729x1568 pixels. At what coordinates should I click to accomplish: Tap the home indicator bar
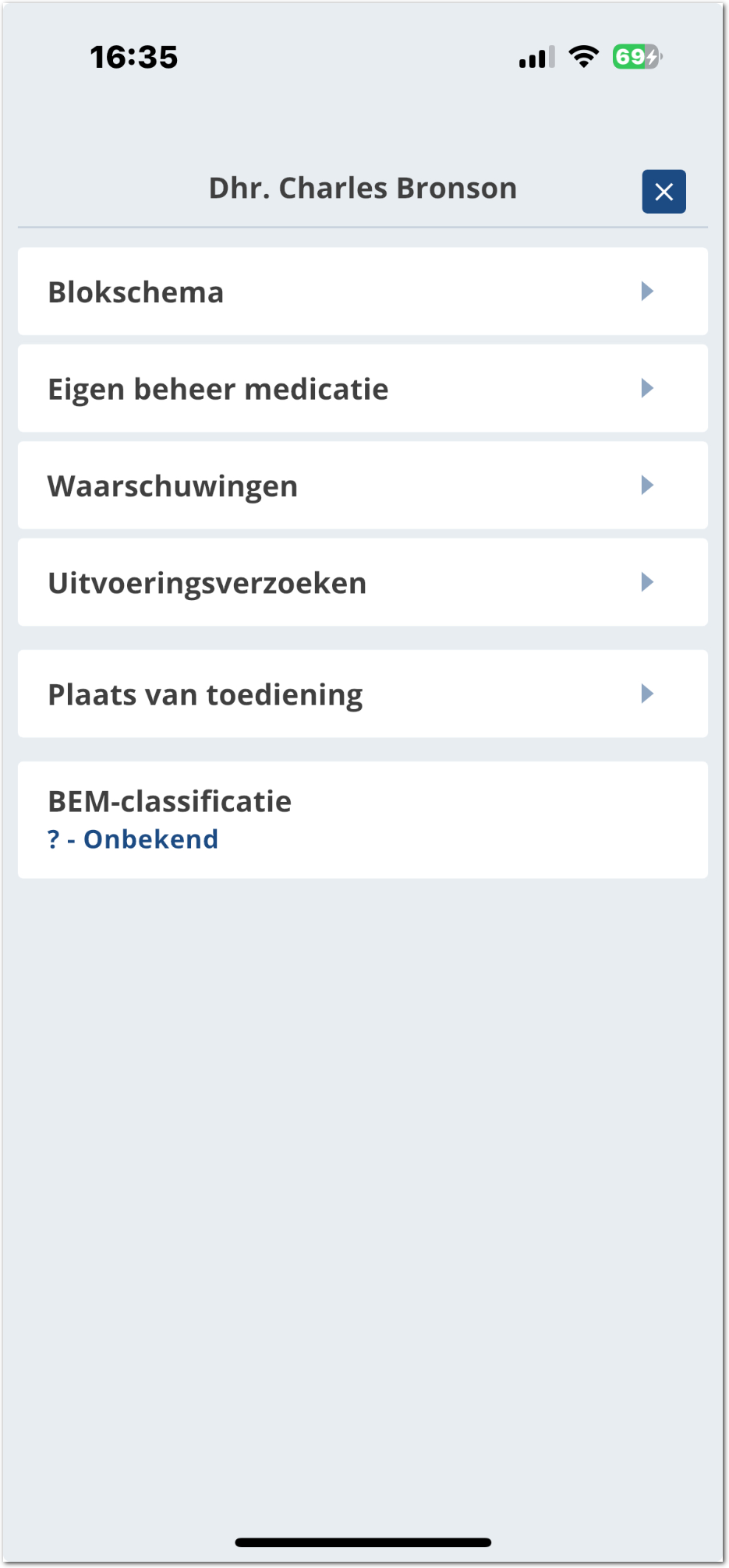point(363,1542)
